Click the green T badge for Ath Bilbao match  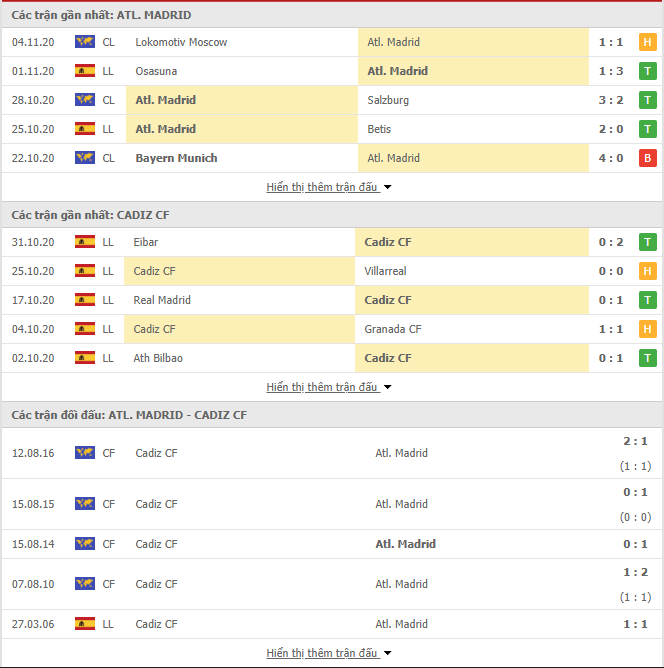647,358
